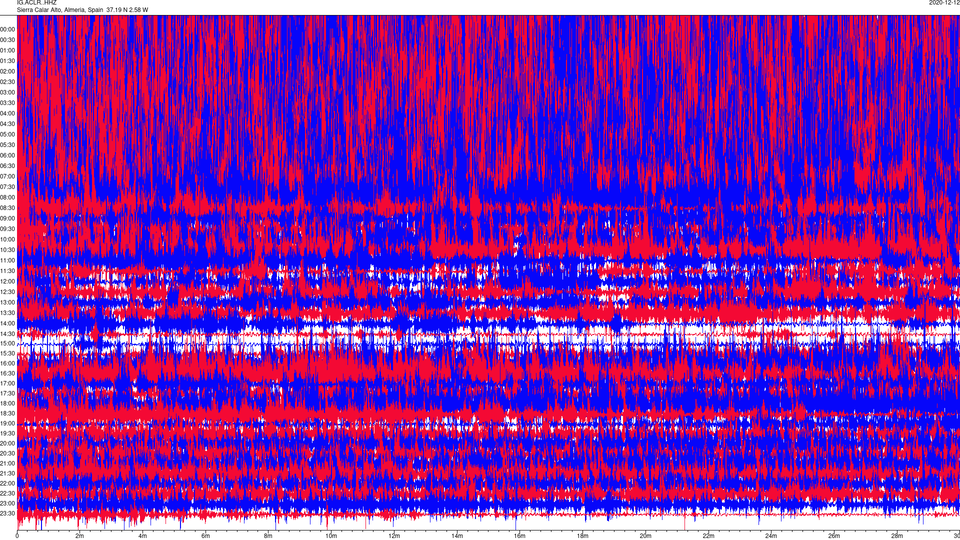Image resolution: width=960 pixels, height=540 pixels.
Task: Click the 19:00 time row label
Action: pos(8,423)
